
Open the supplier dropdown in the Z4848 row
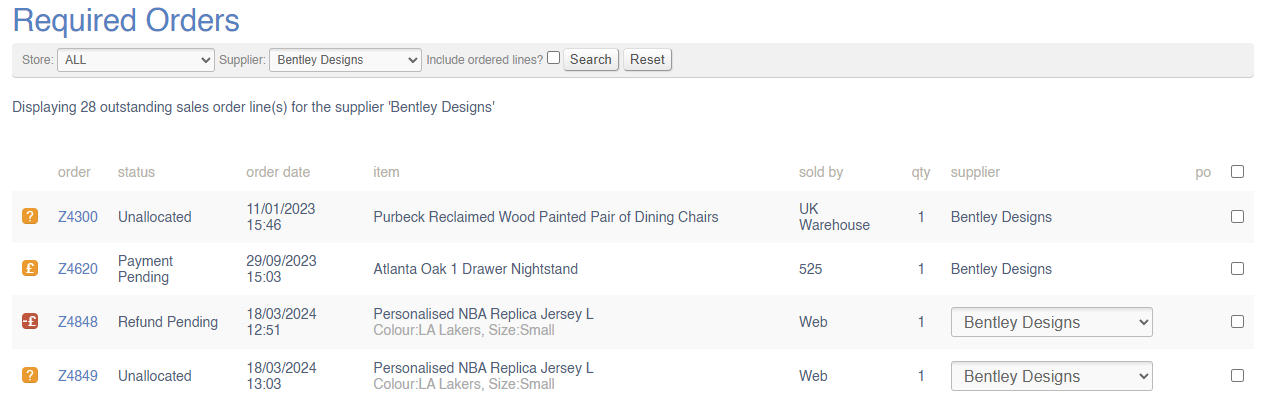[x=1051, y=322]
